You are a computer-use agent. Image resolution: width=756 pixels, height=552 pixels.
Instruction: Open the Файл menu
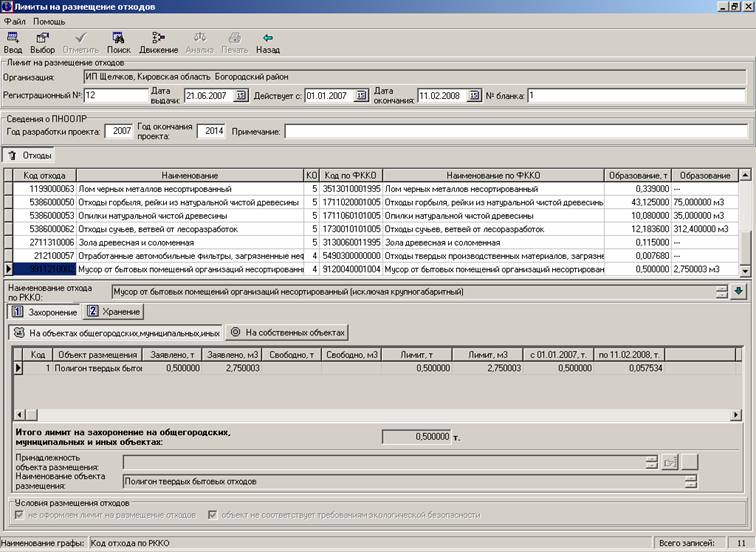[15, 21]
